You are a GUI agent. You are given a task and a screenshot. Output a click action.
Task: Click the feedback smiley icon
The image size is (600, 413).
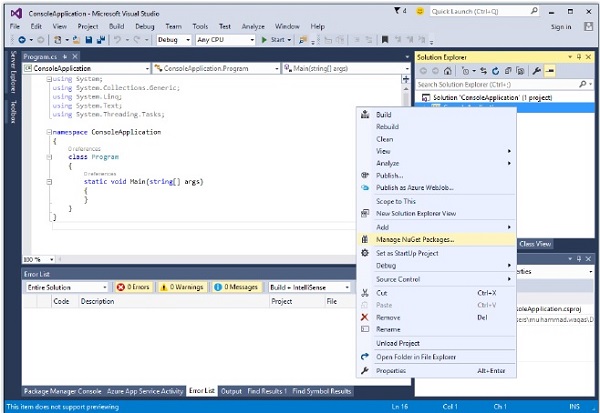tap(420, 11)
